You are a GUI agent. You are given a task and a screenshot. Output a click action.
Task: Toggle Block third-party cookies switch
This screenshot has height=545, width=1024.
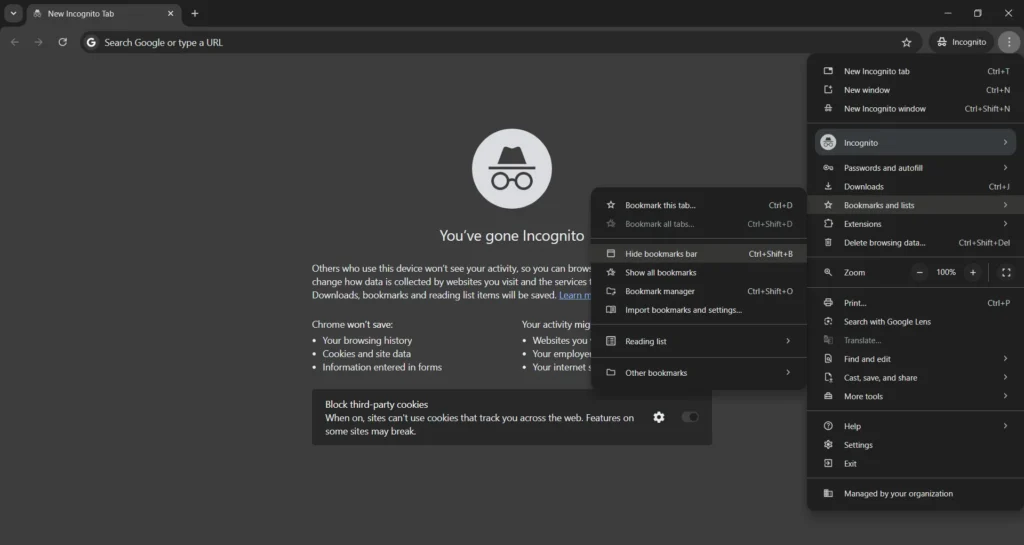[690, 417]
